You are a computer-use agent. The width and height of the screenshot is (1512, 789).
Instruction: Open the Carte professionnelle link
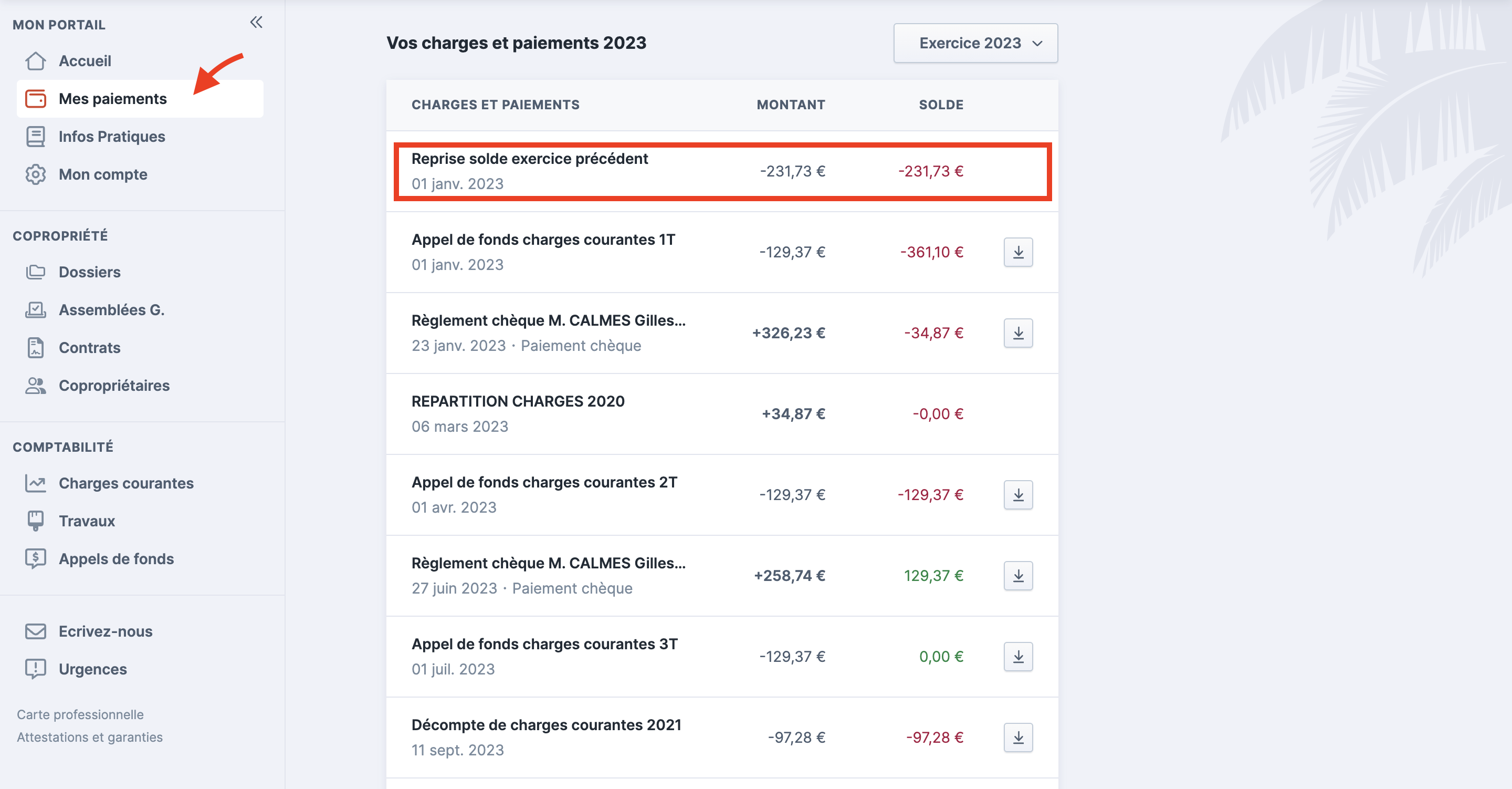click(80, 714)
